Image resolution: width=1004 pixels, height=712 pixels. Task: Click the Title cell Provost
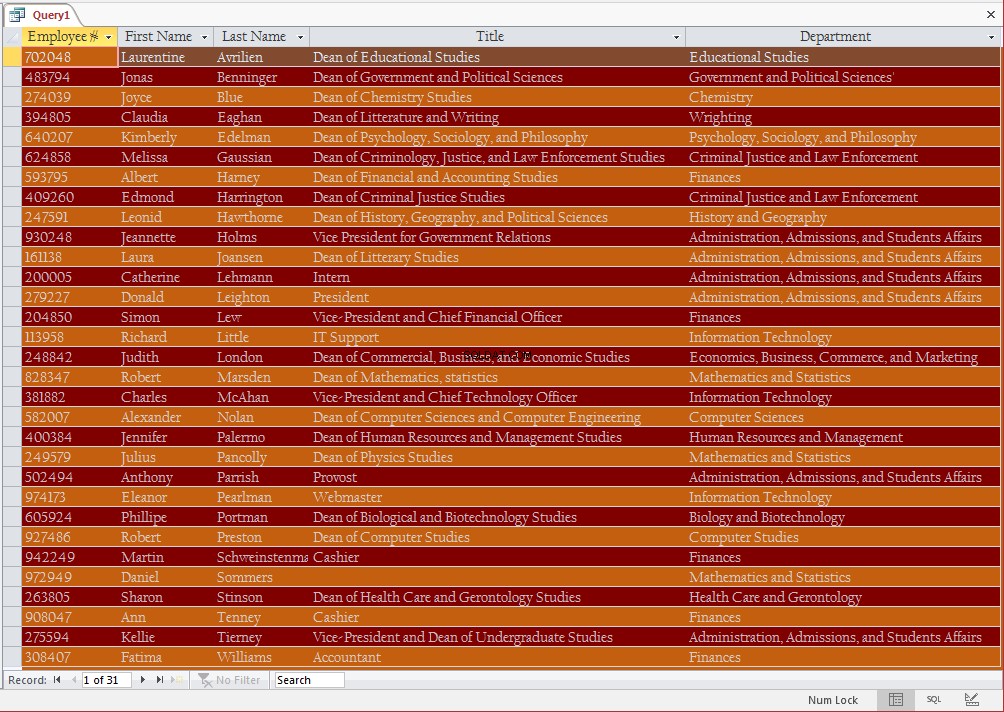[498, 477]
